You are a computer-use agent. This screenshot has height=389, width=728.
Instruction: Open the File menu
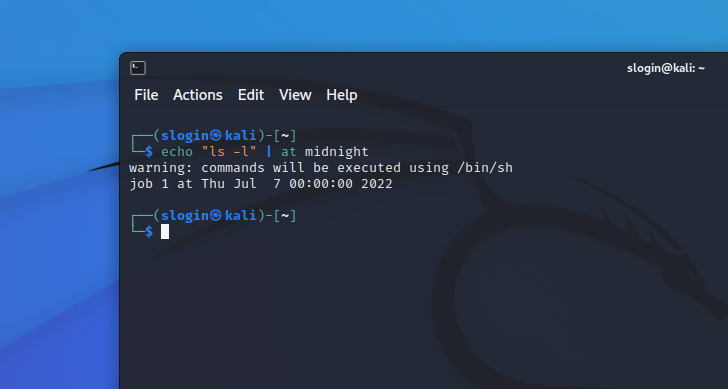[x=146, y=95]
